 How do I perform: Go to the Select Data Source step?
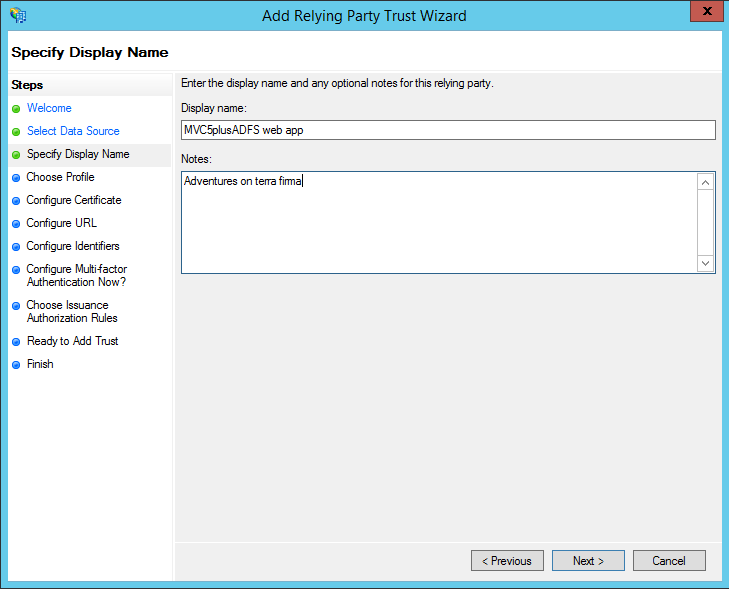[x=73, y=131]
